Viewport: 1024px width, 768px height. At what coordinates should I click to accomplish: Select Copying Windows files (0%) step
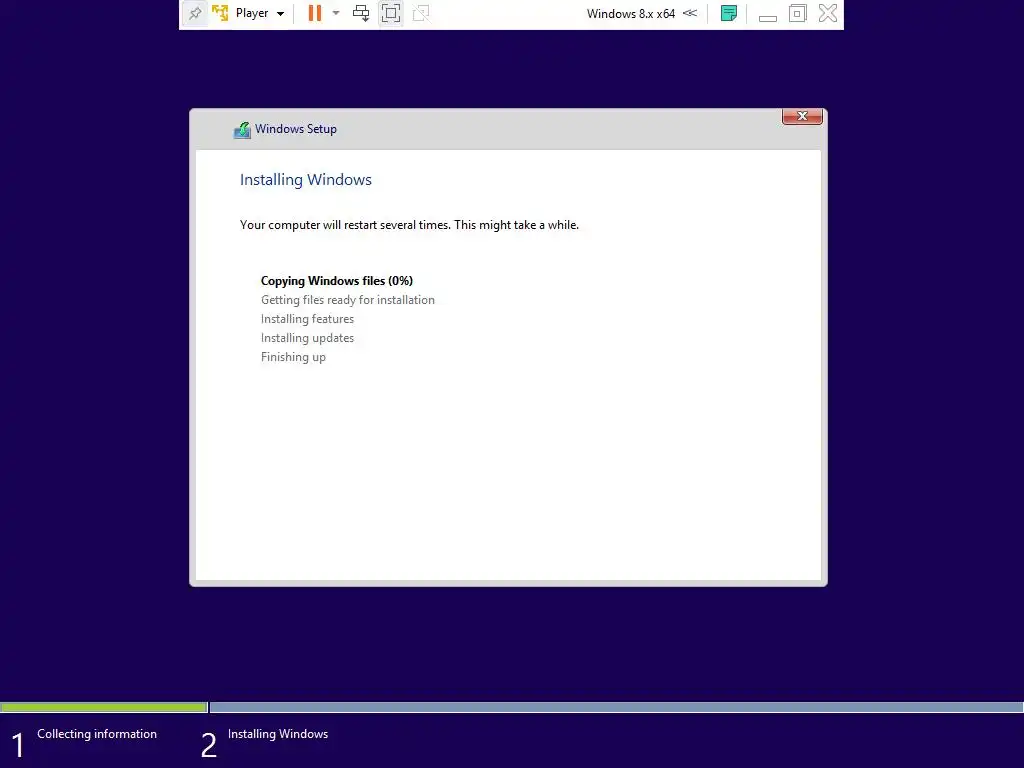pyautogui.click(x=337, y=281)
